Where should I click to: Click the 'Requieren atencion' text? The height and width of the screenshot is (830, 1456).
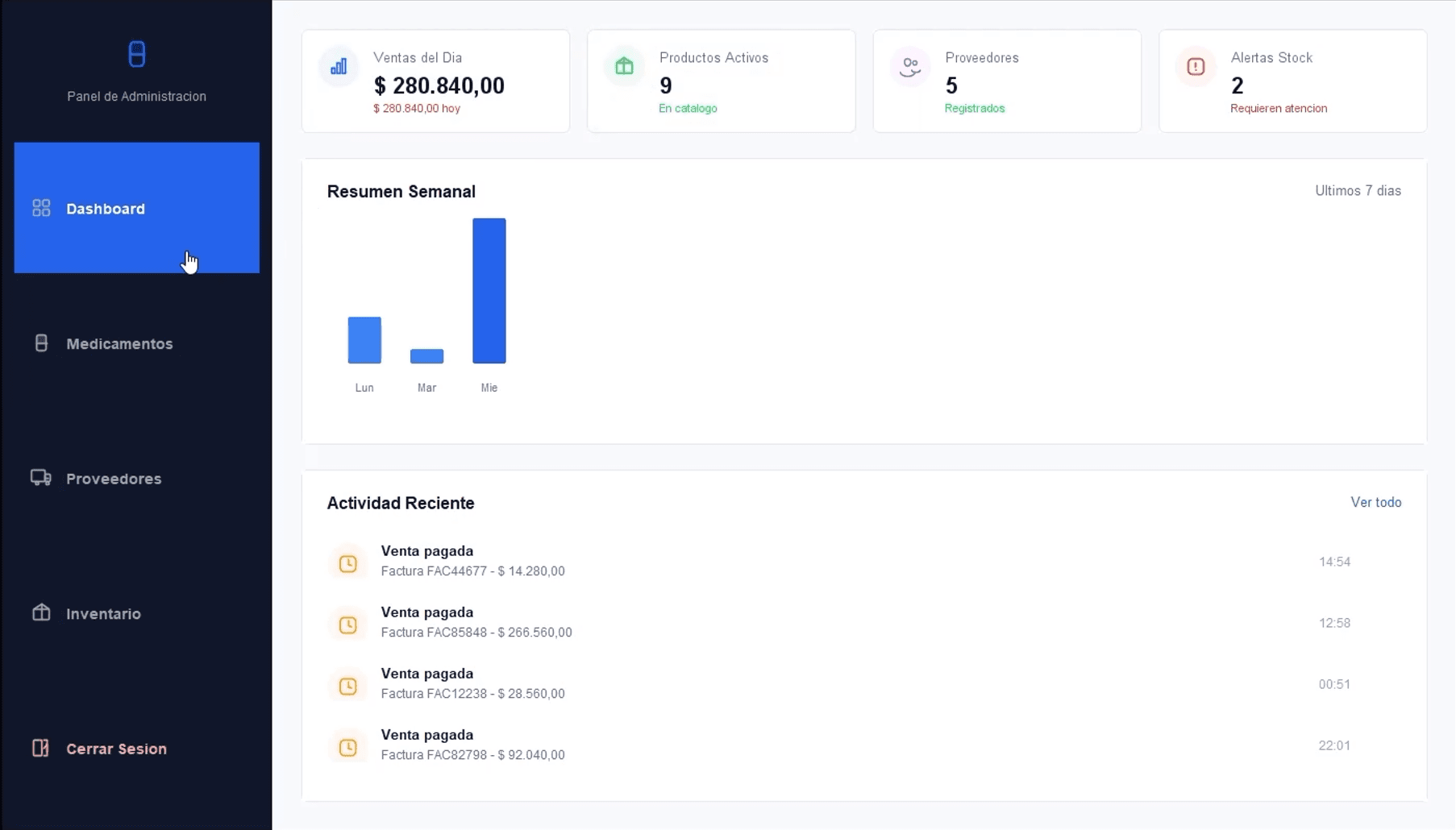(1279, 108)
